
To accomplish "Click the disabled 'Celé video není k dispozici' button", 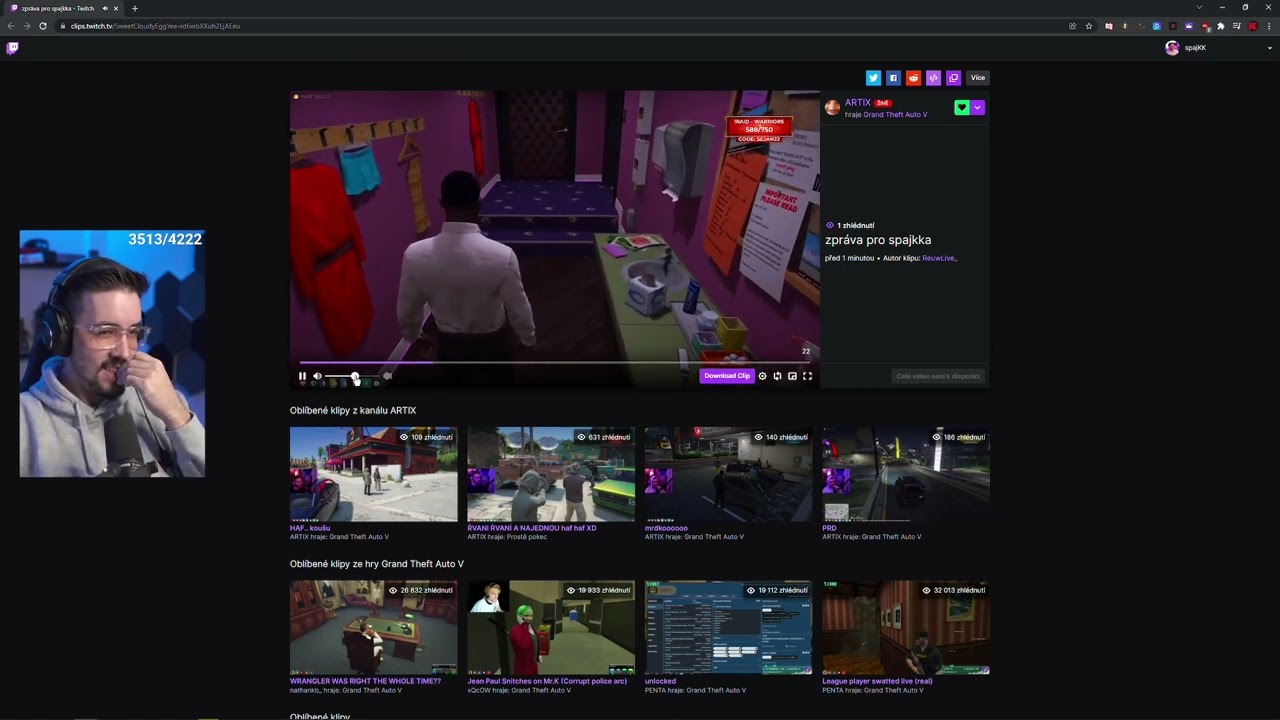I will (x=938, y=376).
